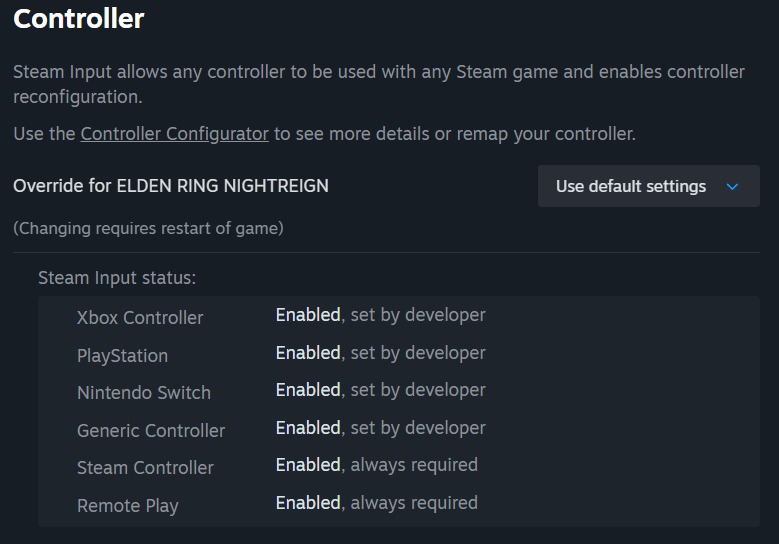
Task: Open the Use default settings dropdown
Action: (x=631, y=187)
